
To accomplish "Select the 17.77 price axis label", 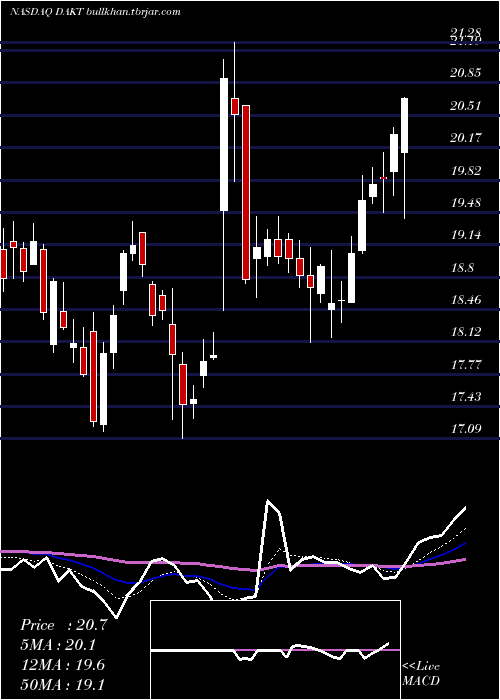I will [466, 365].
